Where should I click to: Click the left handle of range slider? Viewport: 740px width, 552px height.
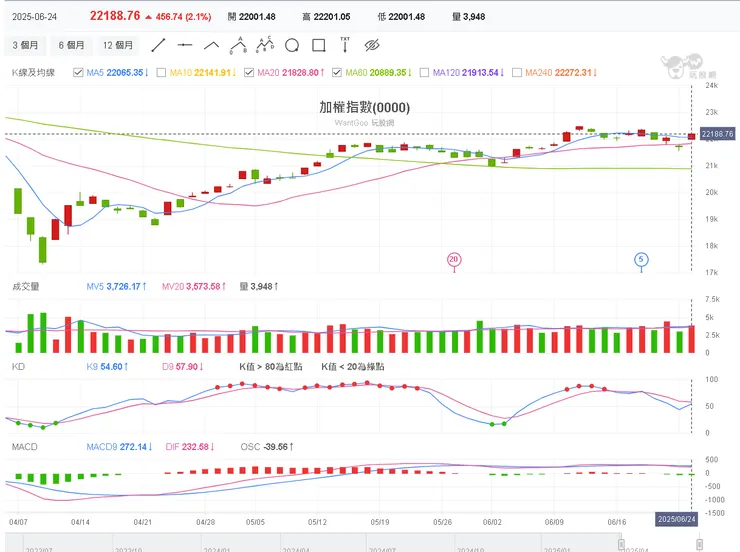coord(621,544)
